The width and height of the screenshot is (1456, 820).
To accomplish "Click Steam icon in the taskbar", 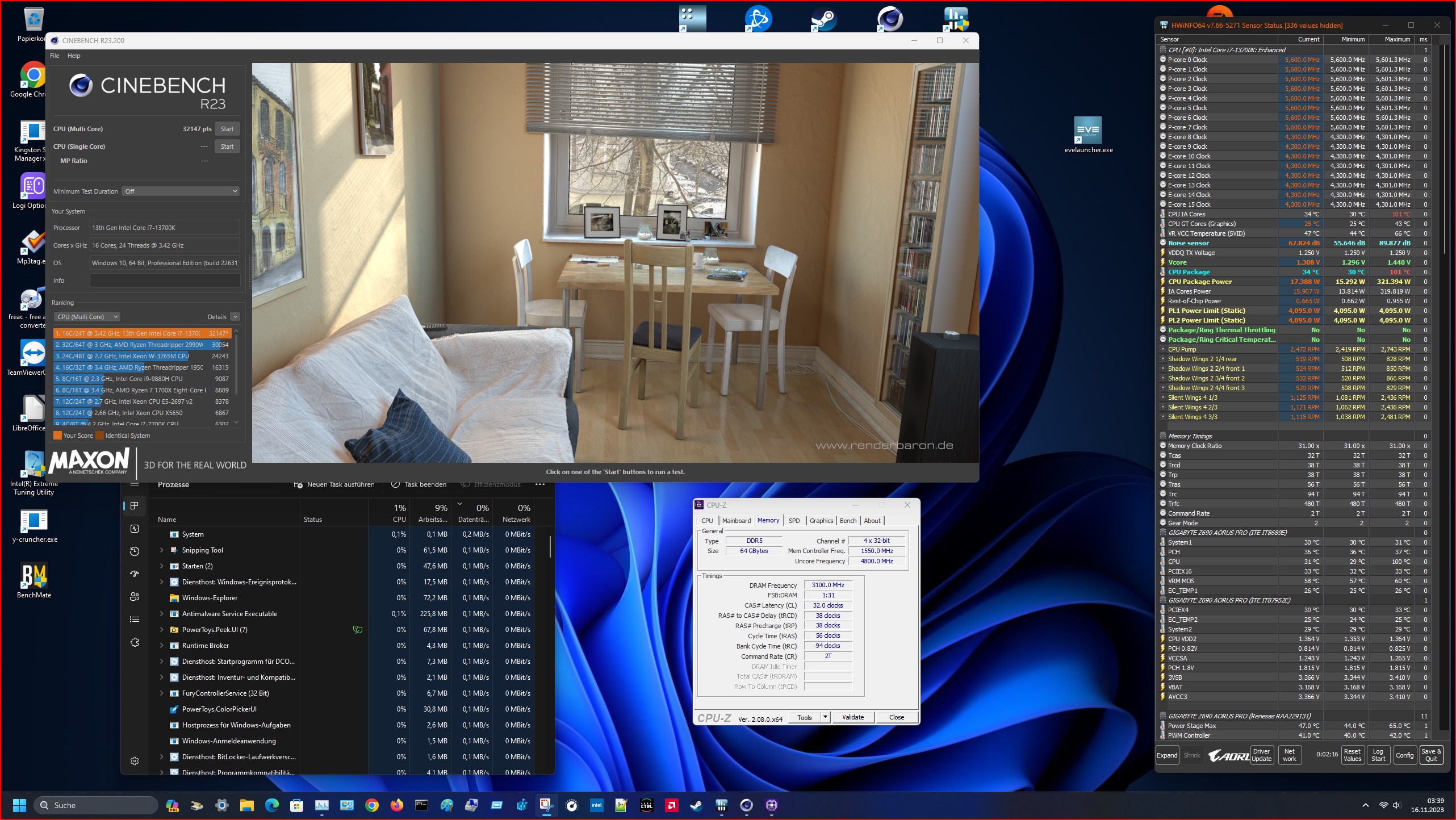I will pyautogui.click(x=696, y=805).
